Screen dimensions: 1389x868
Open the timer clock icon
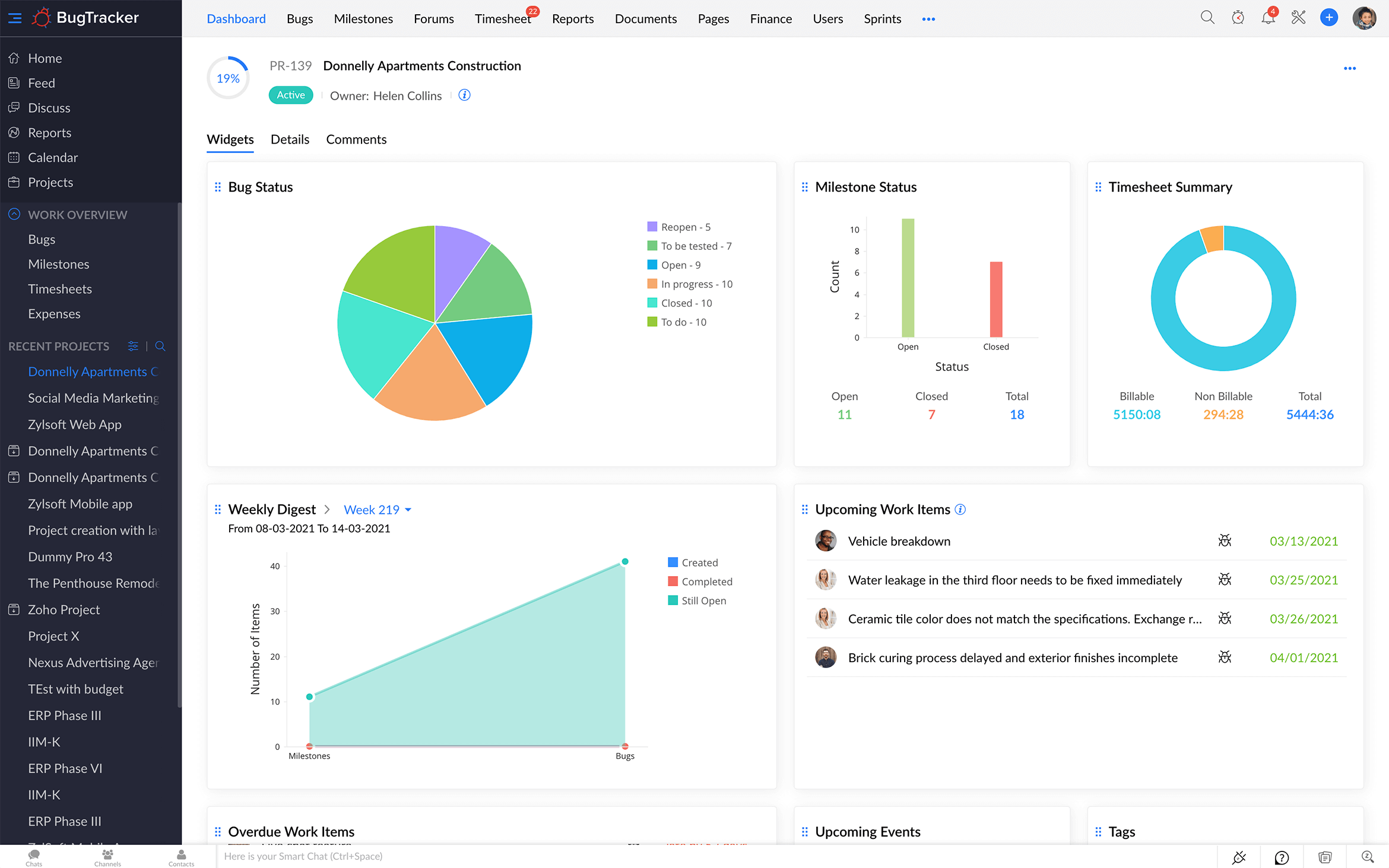(1238, 18)
